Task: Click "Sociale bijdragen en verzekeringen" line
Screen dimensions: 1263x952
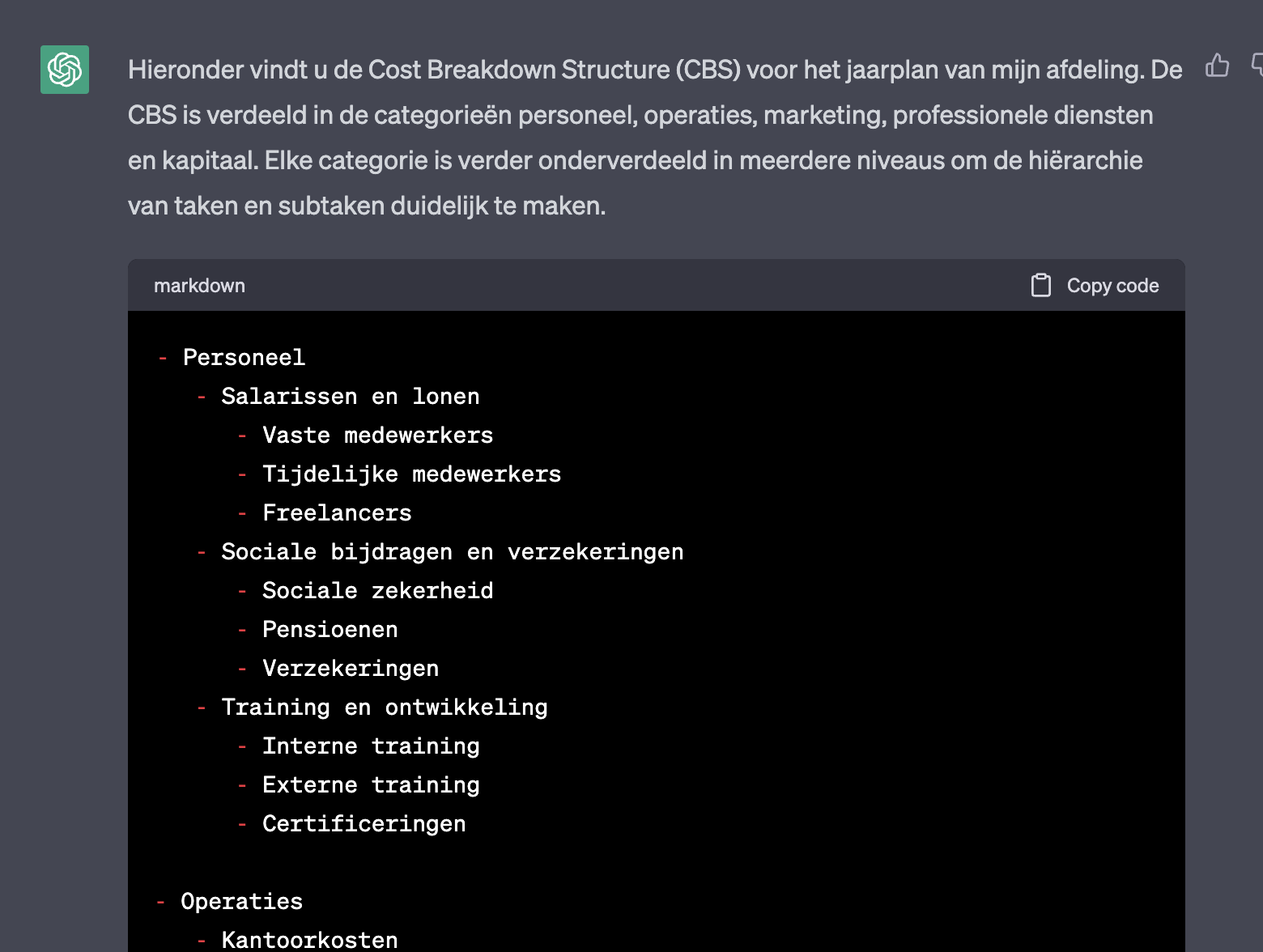Action: tap(452, 552)
